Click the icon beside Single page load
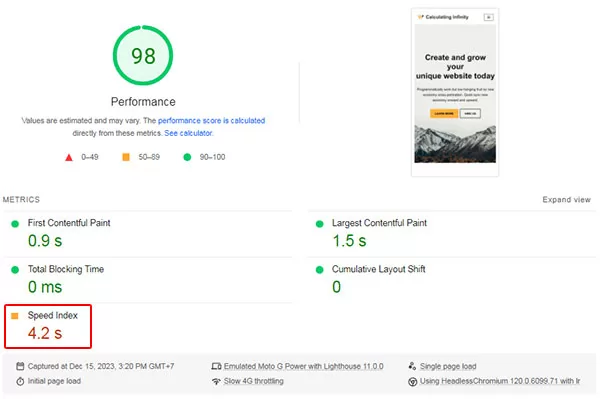The image size is (600, 399). 412,366
